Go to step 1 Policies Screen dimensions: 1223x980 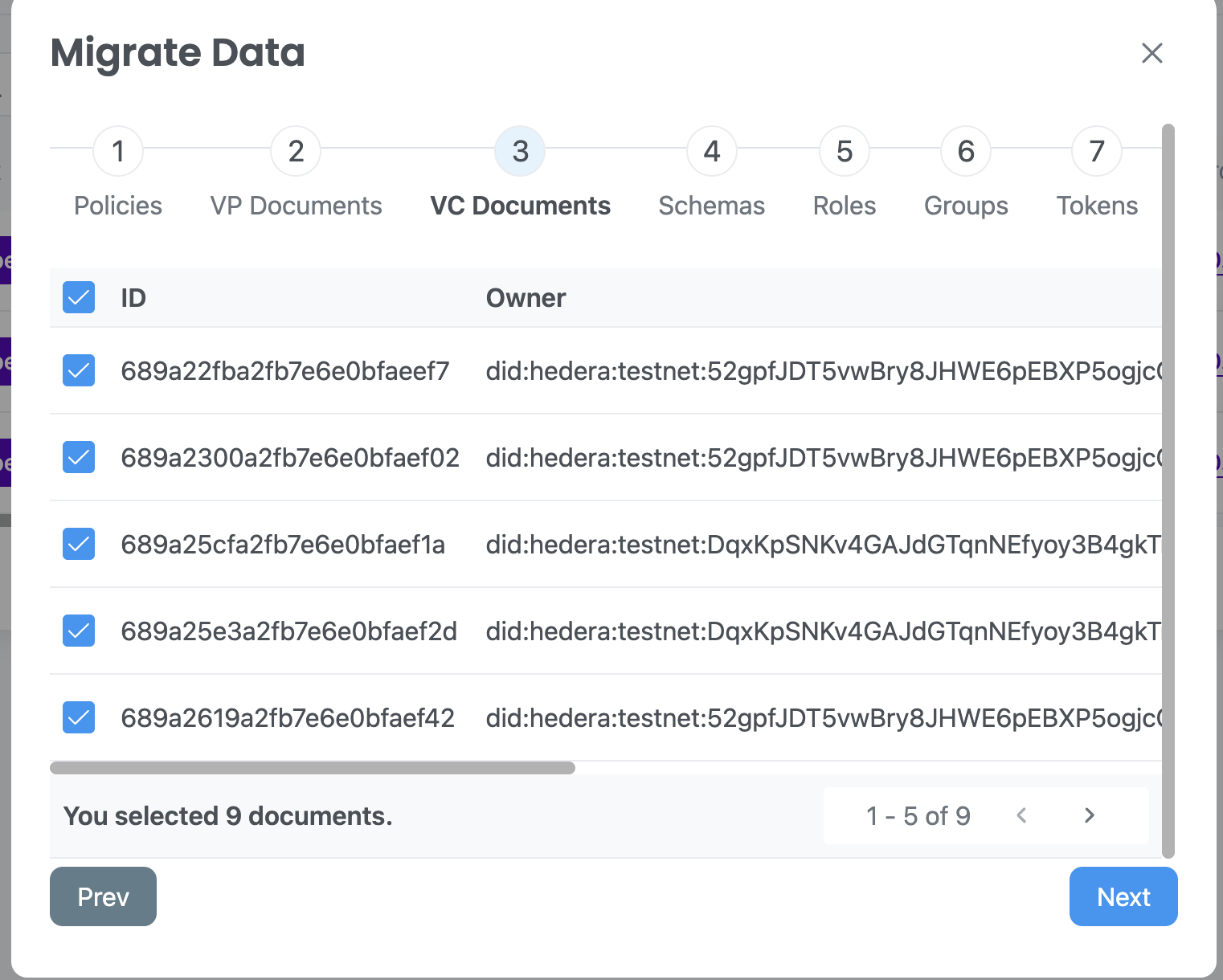click(118, 152)
